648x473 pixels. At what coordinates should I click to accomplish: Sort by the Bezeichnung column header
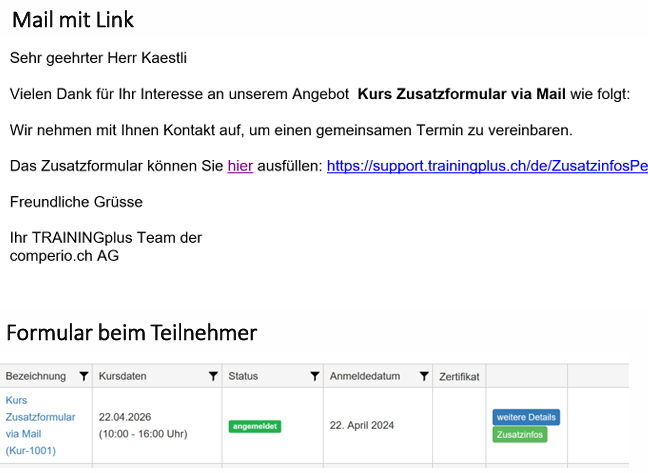coord(36,376)
